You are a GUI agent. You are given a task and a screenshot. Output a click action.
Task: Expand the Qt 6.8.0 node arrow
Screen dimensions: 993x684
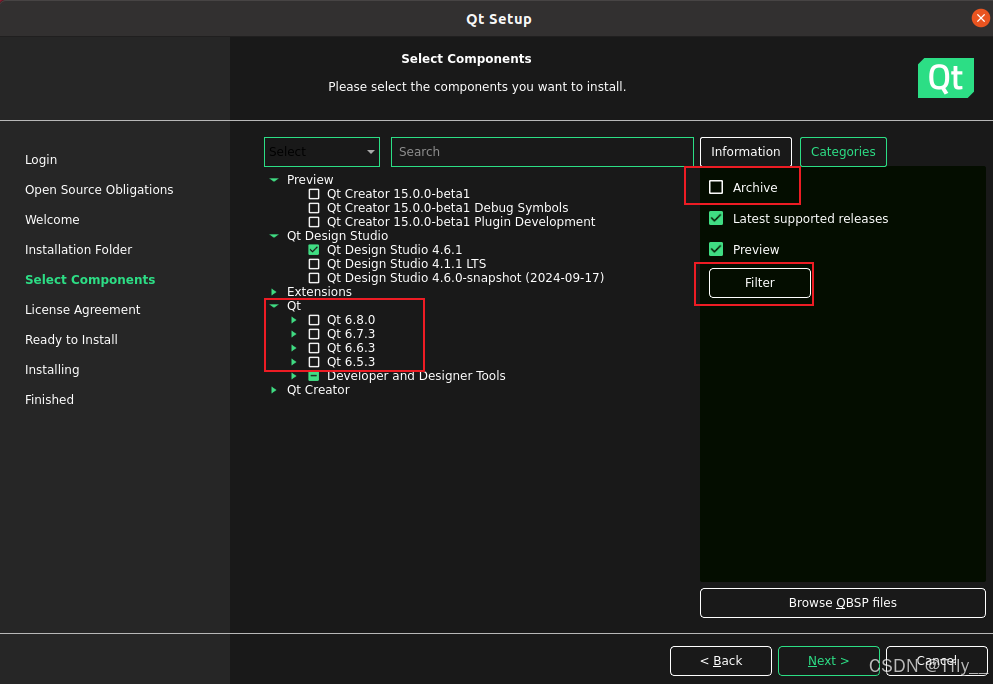point(294,320)
